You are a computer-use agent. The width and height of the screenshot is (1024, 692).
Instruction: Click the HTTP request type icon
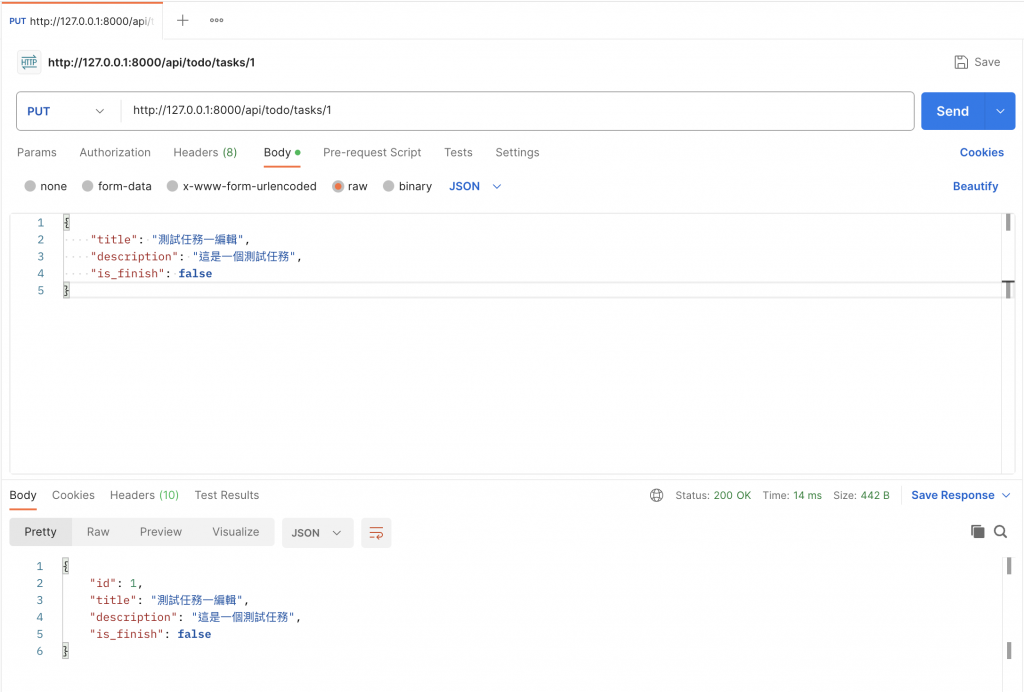[x=29, y=63]
